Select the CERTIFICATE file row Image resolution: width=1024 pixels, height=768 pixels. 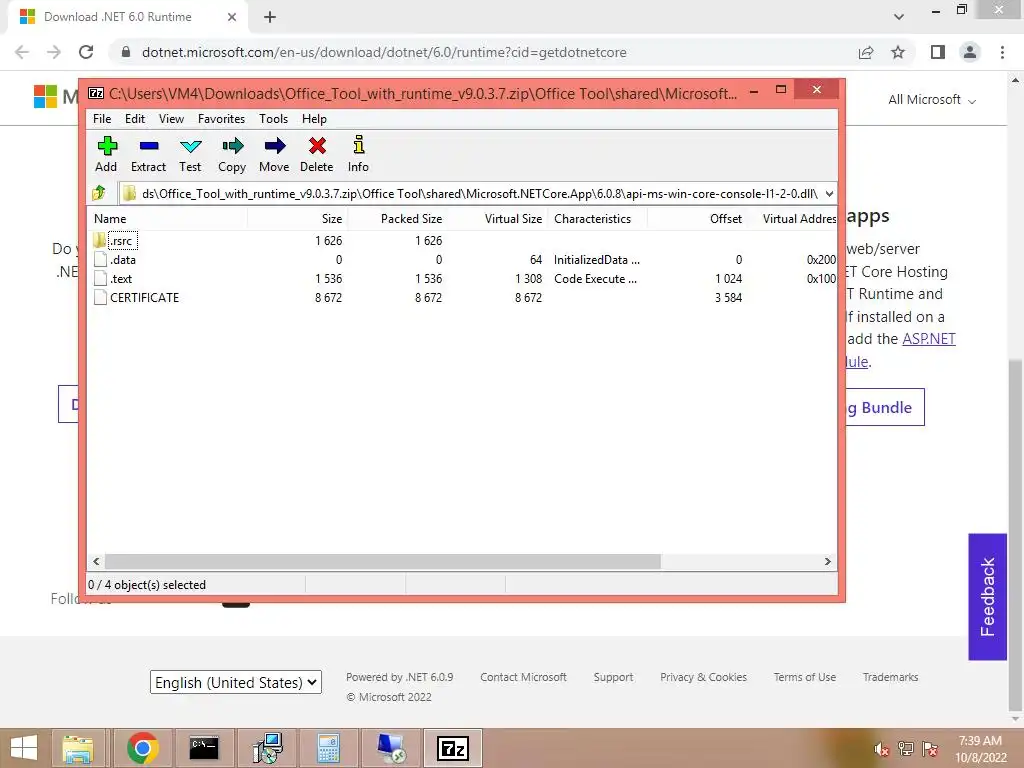[462, 297]
